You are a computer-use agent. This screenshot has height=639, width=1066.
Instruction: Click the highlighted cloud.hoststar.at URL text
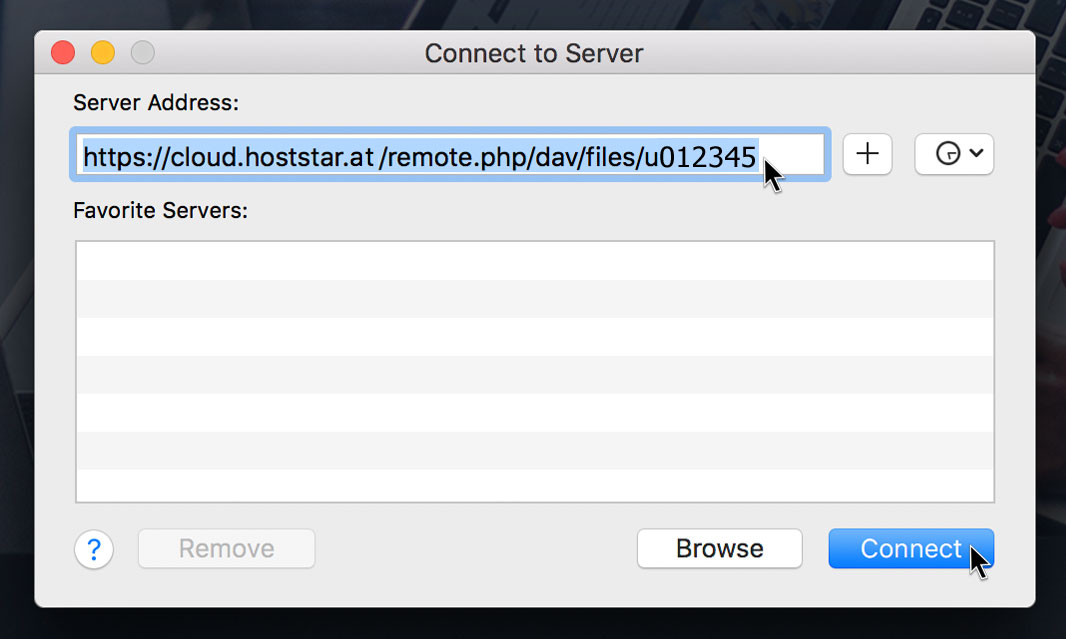pyautogui.click(x=419, y=157)
